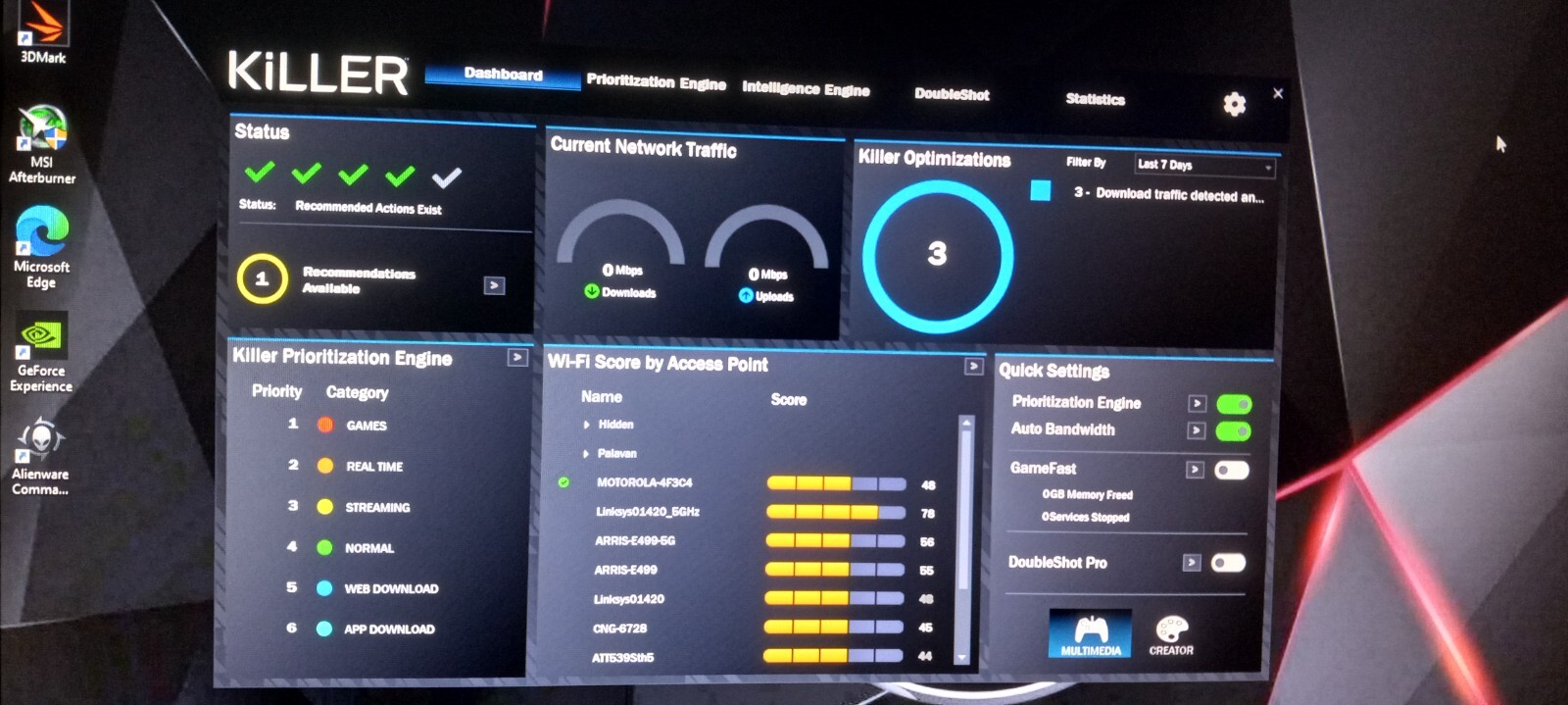The height and width of the screenshot is (705, 1568).
Task: Click the blue optimization legend square
Action: (1040, 190)
